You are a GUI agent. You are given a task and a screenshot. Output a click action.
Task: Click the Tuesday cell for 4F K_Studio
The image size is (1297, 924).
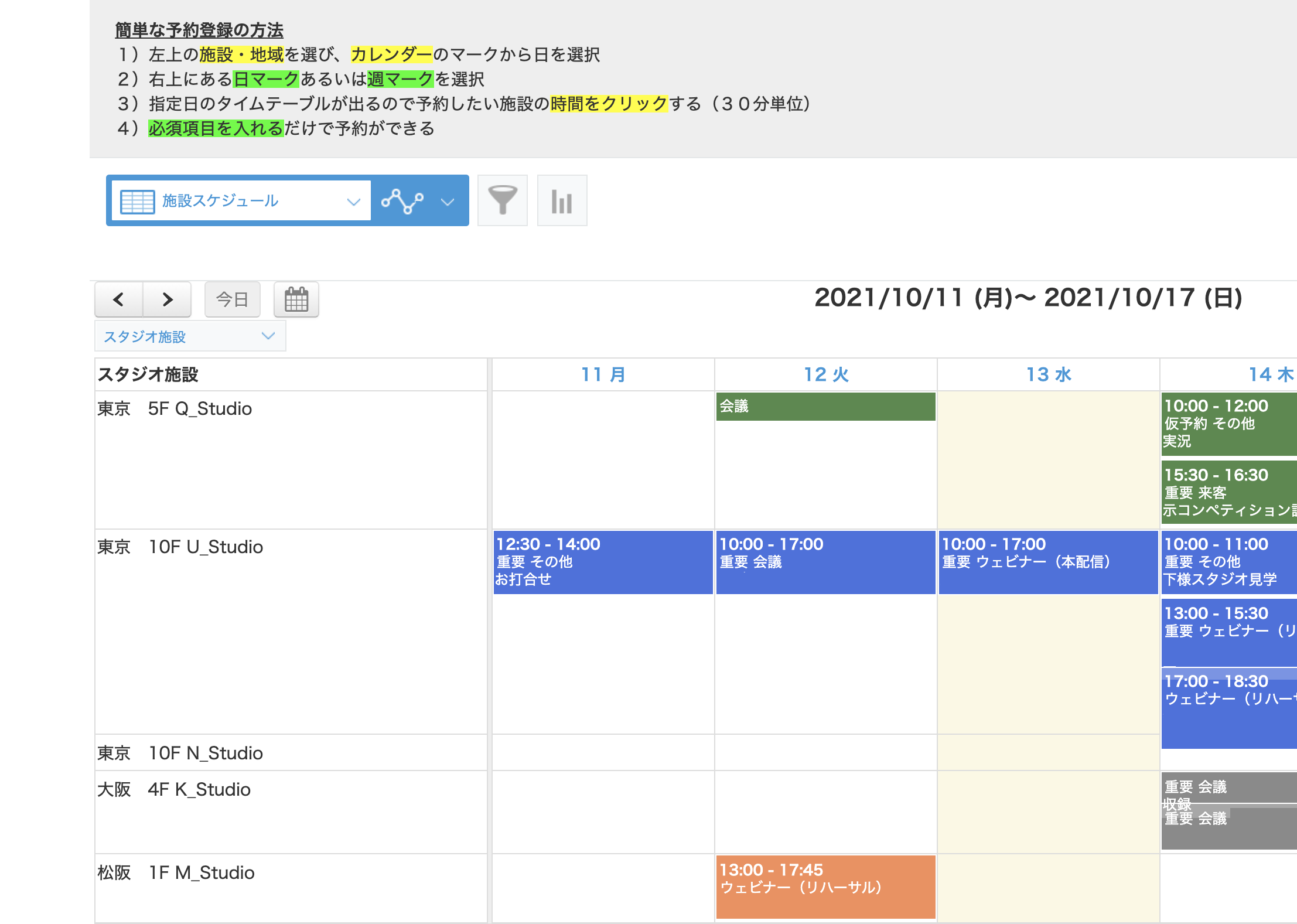coord(826,812)
